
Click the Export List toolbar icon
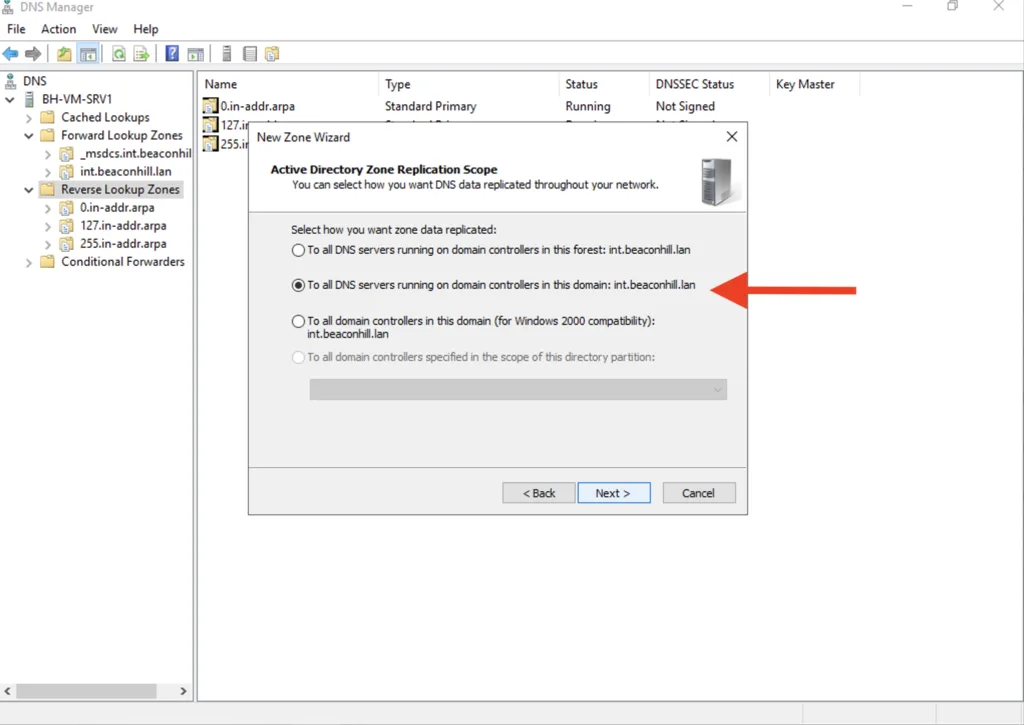(x=141, y=54)
